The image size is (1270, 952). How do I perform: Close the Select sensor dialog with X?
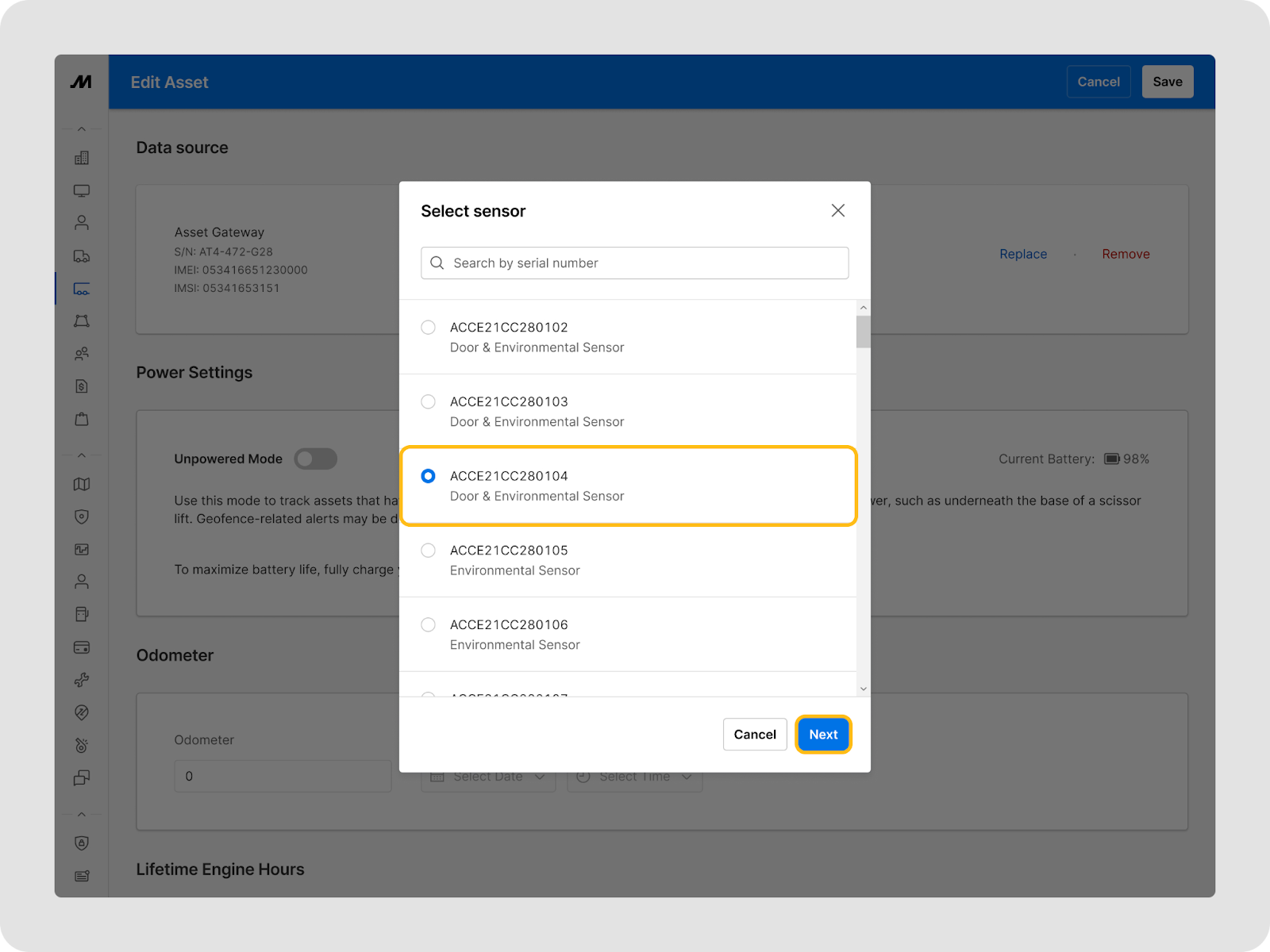tap(837, 210)
